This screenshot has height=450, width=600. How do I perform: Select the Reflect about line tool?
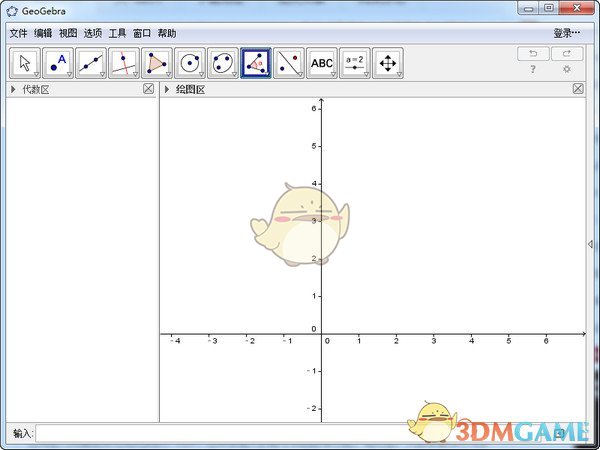click(x=289, y=63)
